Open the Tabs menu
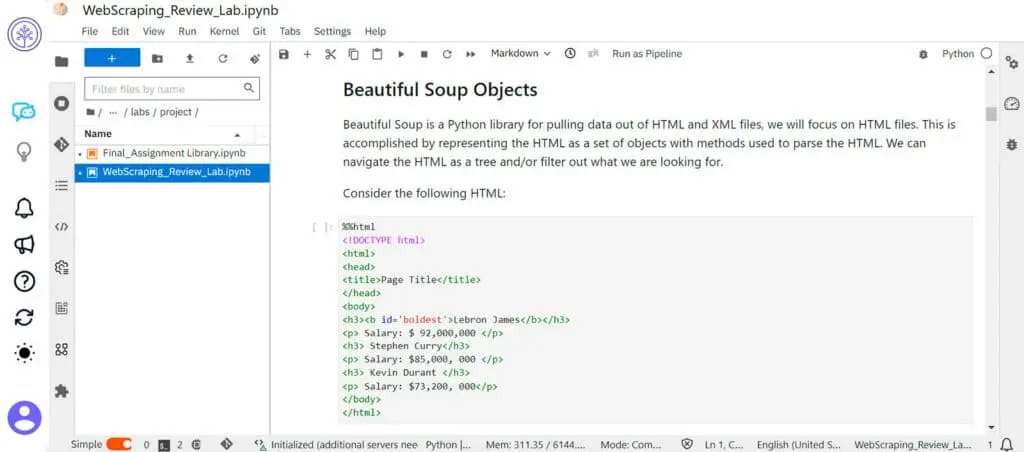Screen dimensions: 1024x452 tap(290, 31)
